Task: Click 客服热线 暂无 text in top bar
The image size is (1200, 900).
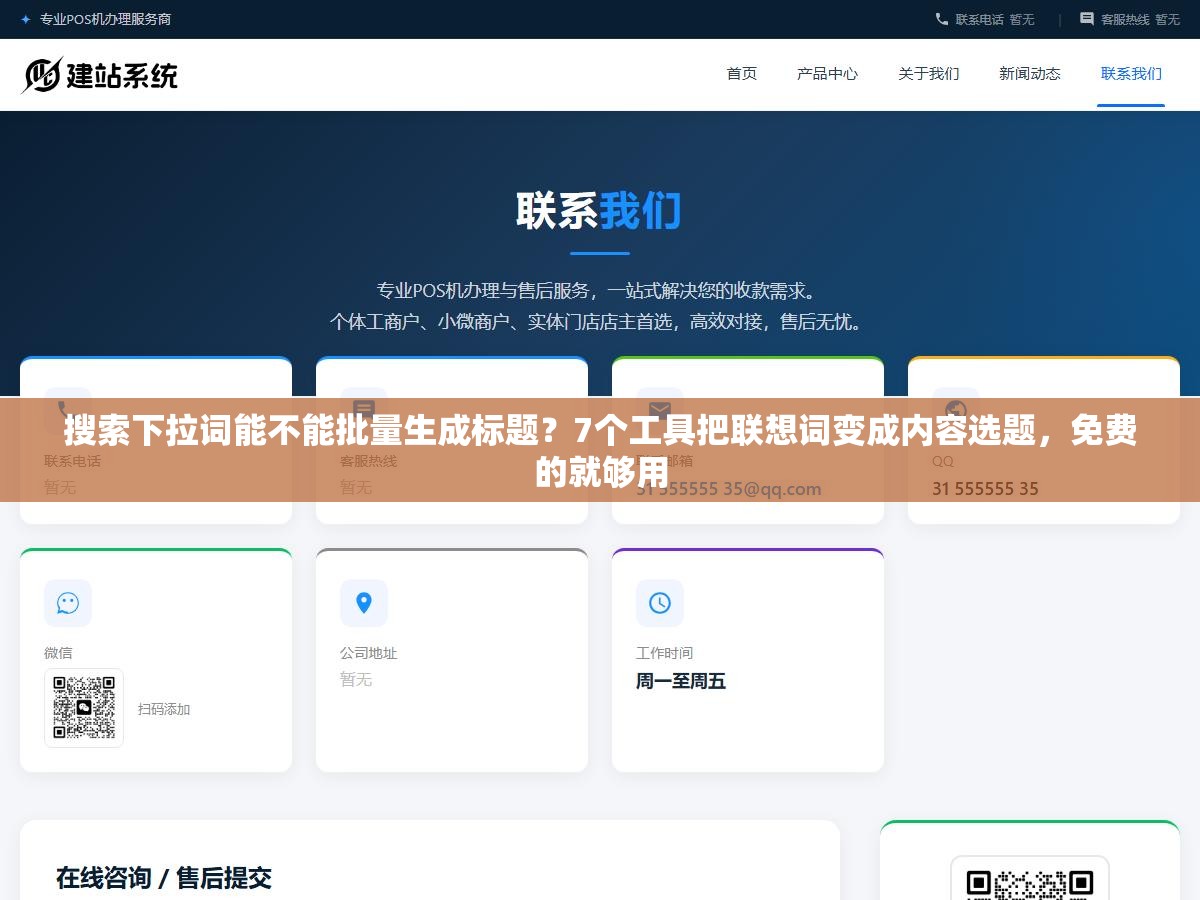Action: tap(1140, 19)
